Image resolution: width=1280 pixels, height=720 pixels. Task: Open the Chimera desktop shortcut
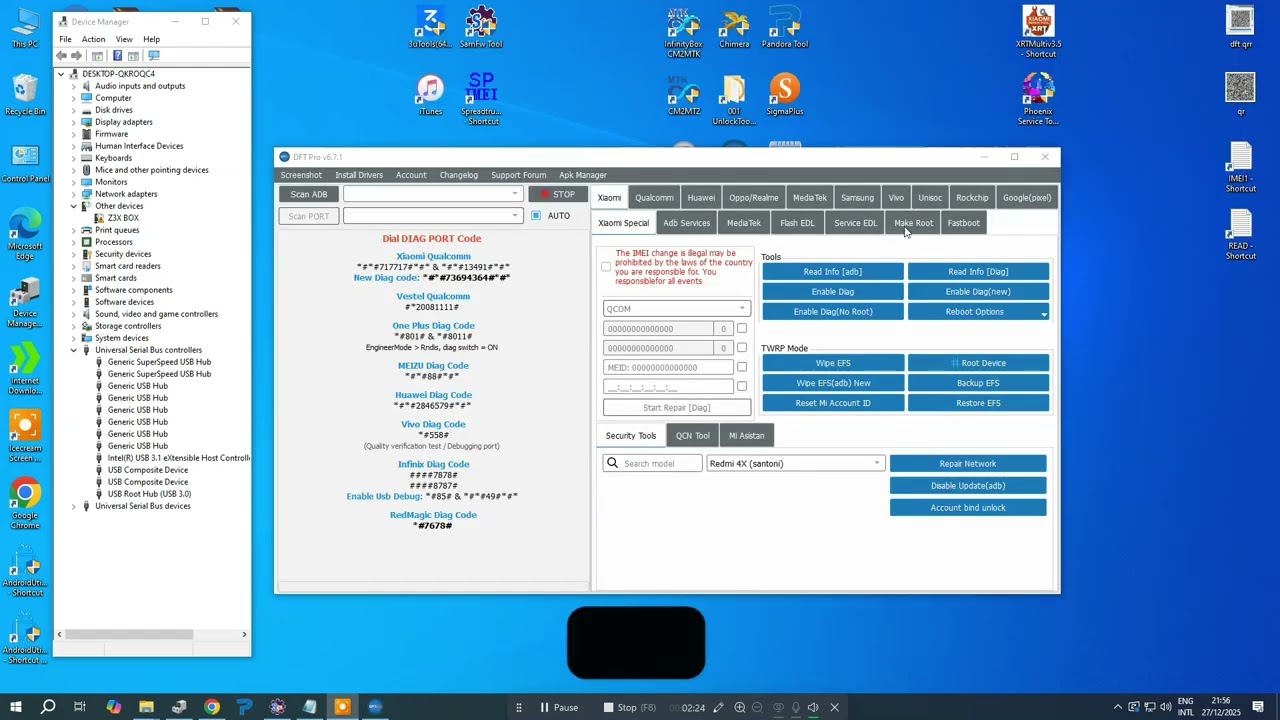(x=734, y=28)
